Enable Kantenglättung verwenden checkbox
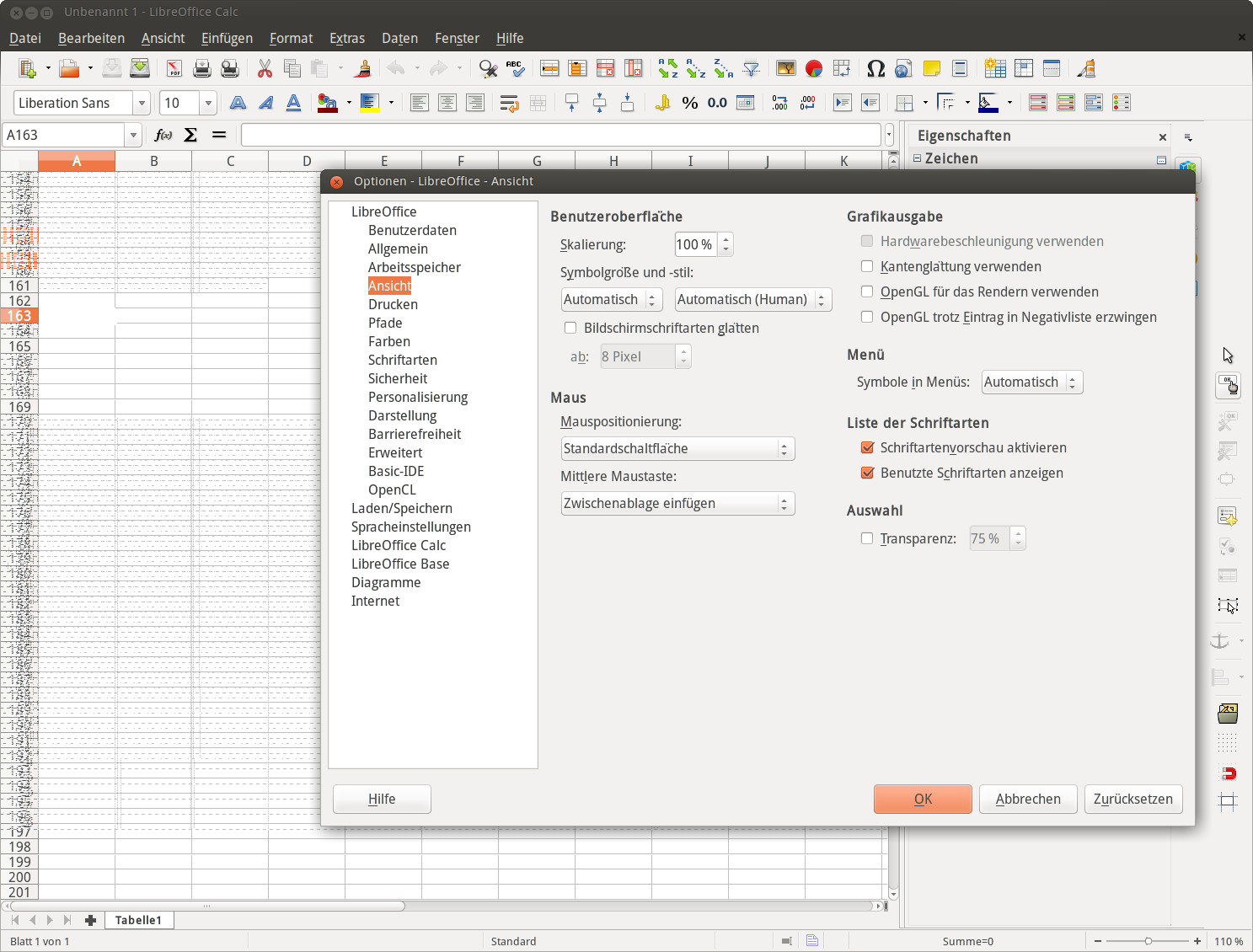 point(867,266)
